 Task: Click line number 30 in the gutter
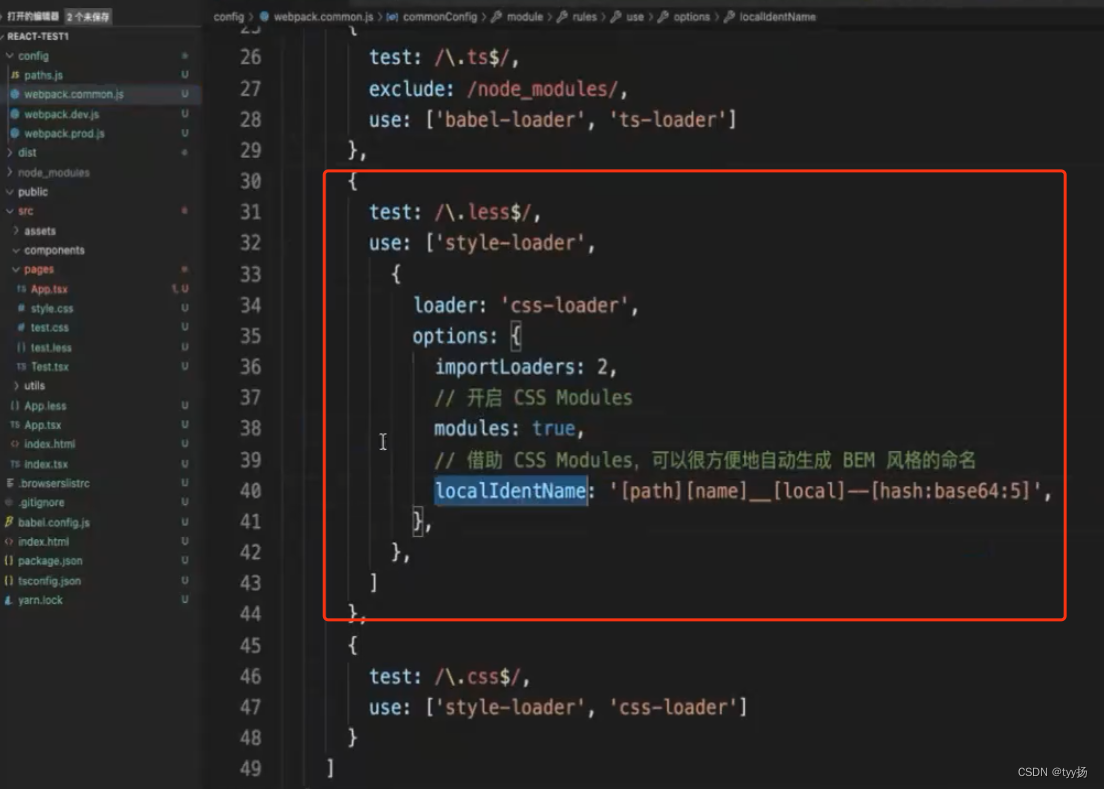coord(250,181)
